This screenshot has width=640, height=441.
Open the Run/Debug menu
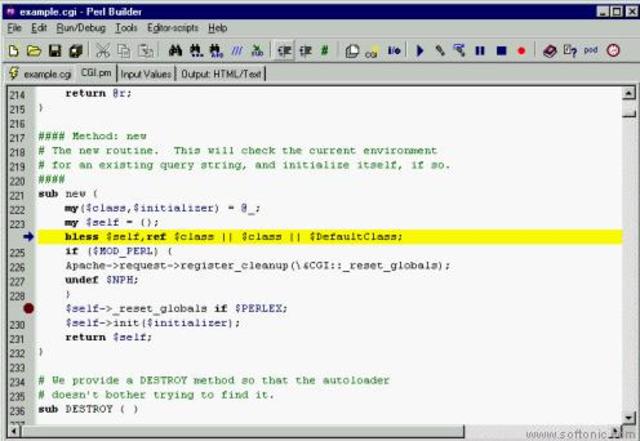coord(81,28)
